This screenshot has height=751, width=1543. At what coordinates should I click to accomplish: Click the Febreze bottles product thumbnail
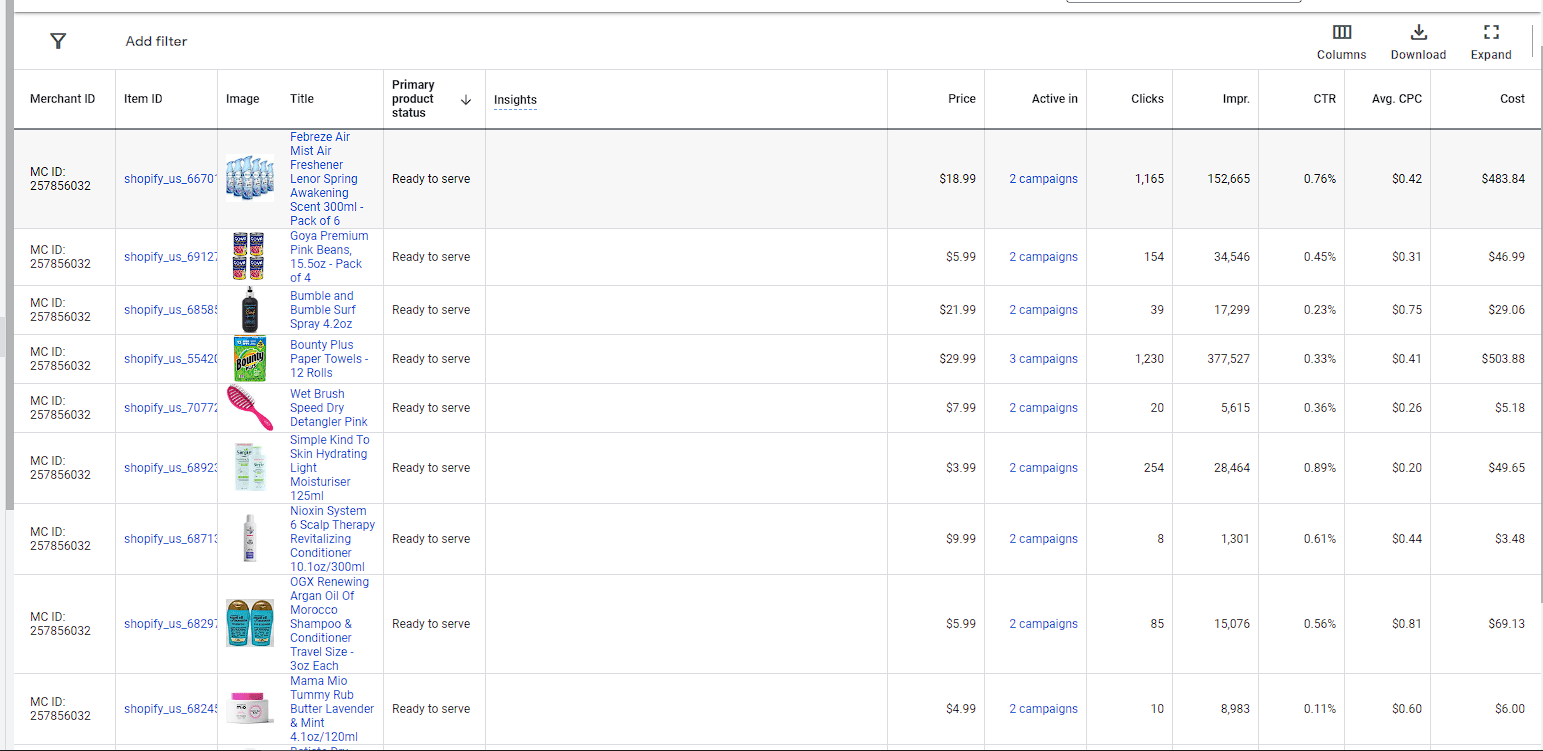pos(250,179)
